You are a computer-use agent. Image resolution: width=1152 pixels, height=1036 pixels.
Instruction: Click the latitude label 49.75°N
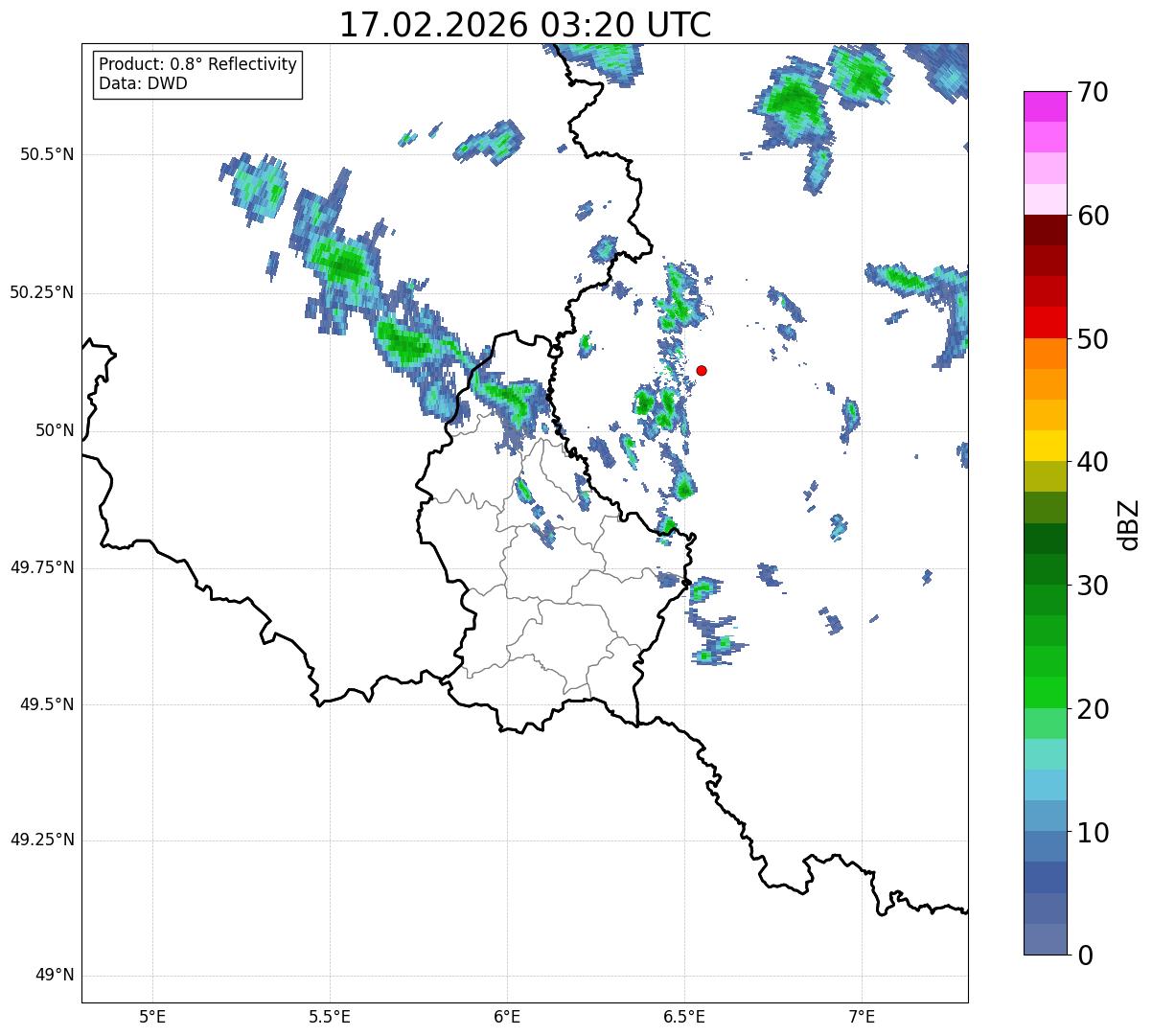point(41,567)
